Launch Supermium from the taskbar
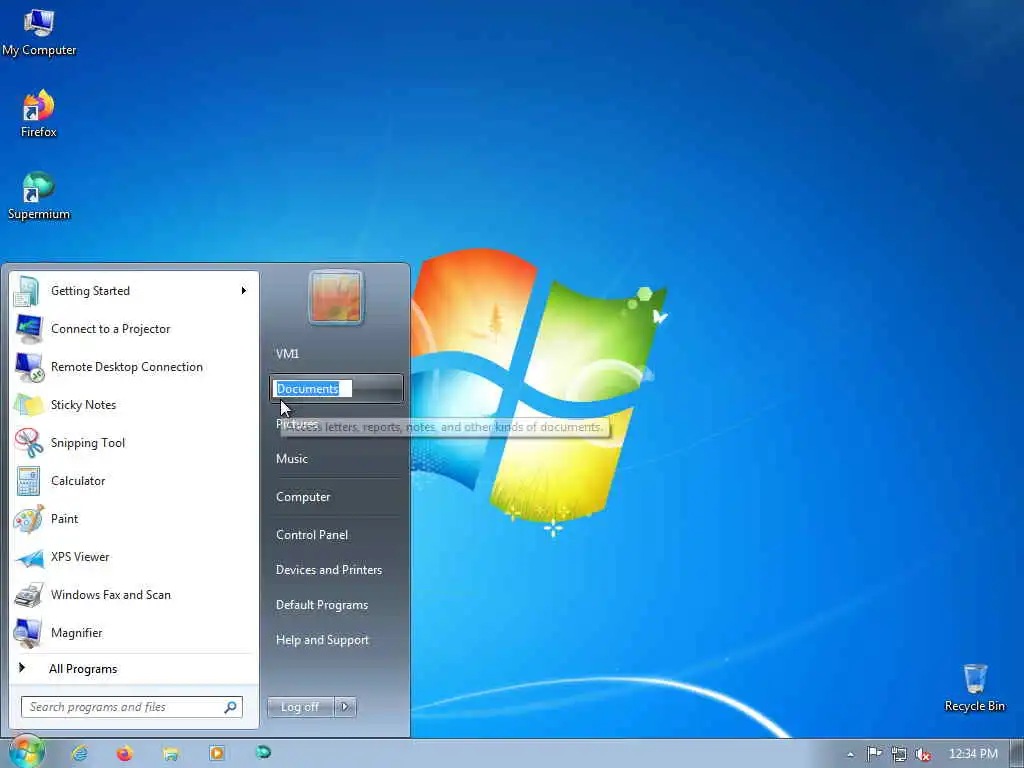1024x768 pixels. click(x=263, y=752)
